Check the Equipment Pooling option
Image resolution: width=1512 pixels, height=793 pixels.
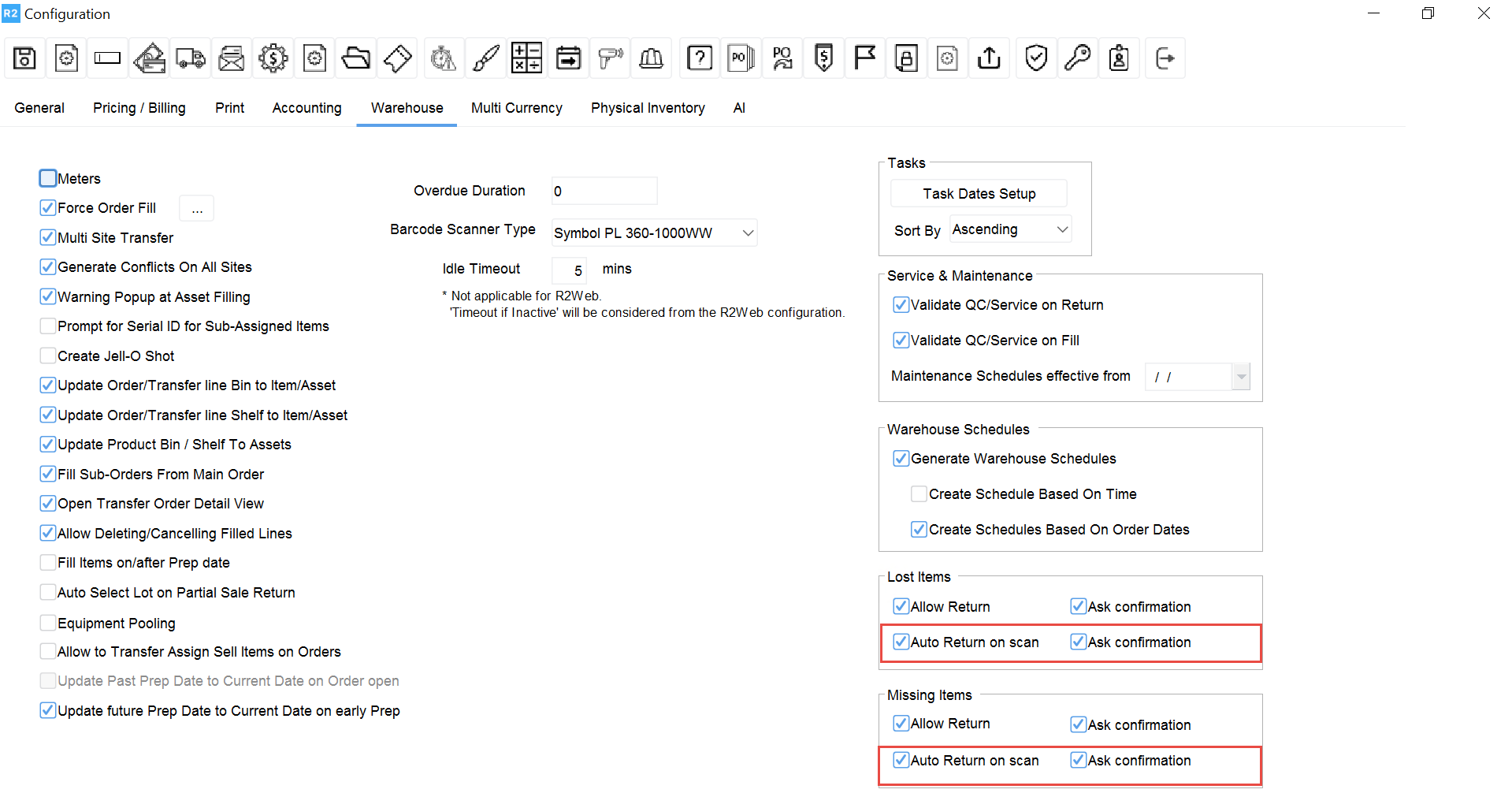[x=48, y=623]
